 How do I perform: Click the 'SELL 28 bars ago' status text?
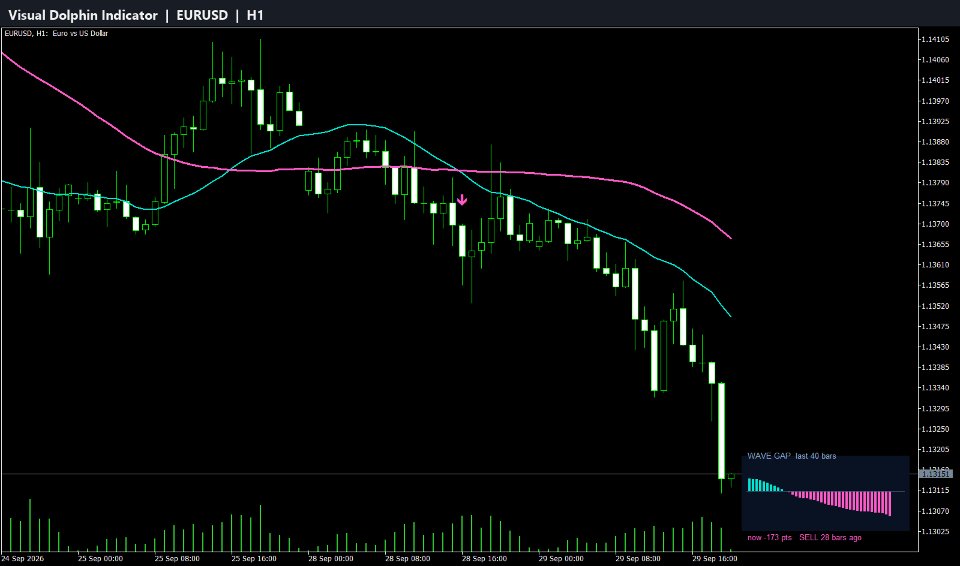(830, 538)
